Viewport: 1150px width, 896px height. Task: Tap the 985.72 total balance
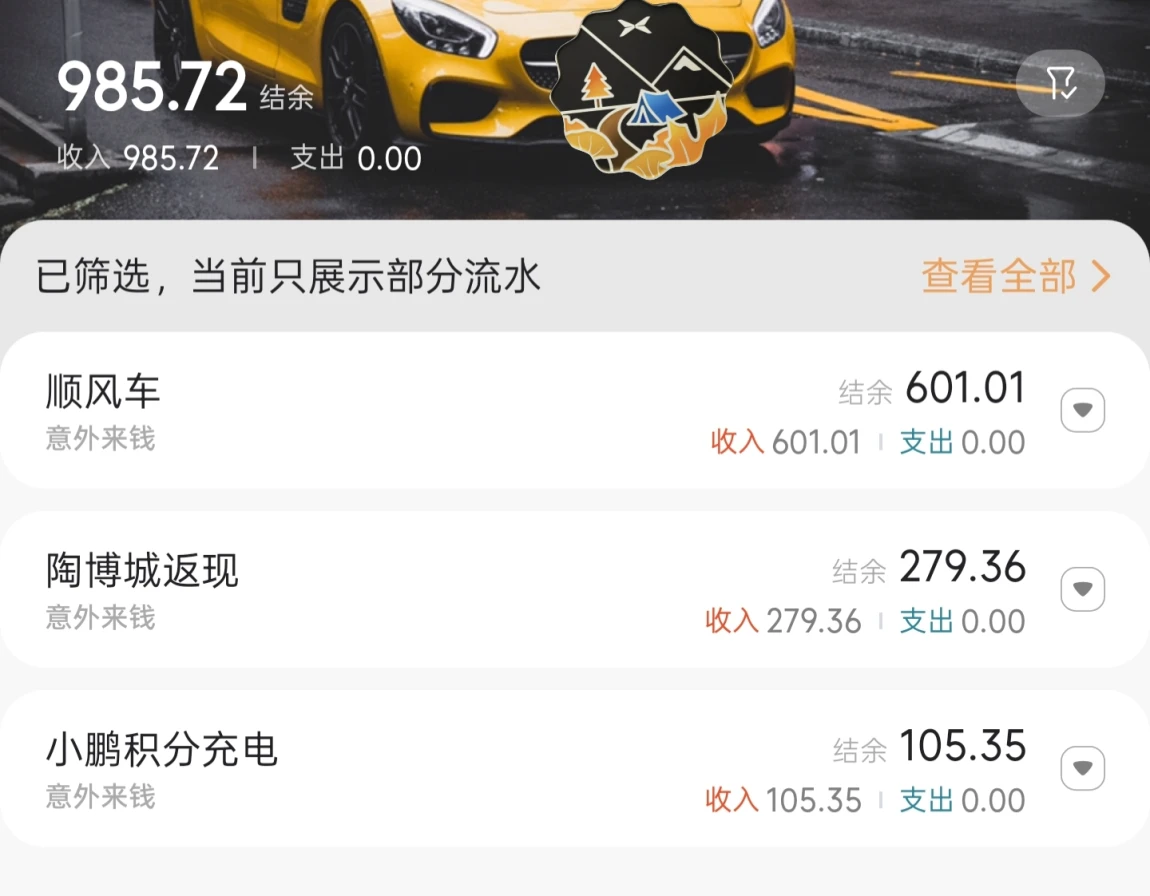coord(152,87)
